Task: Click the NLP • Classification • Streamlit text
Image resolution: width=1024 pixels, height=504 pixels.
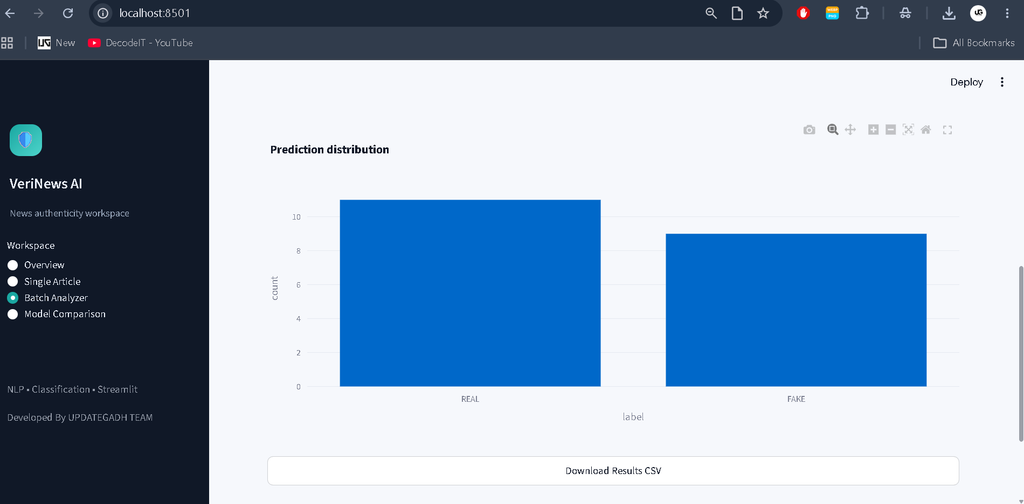Action: point(72,389)
